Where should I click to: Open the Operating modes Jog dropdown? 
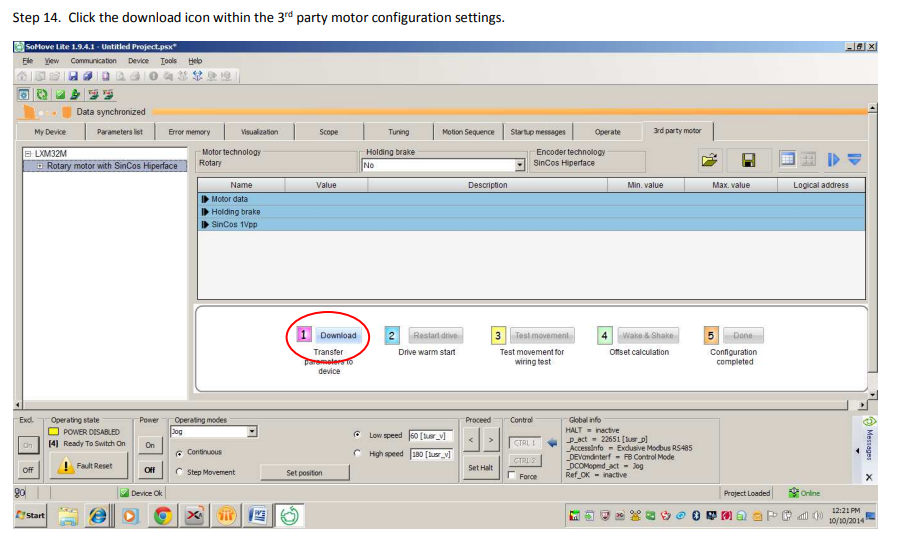coord(252,432)
